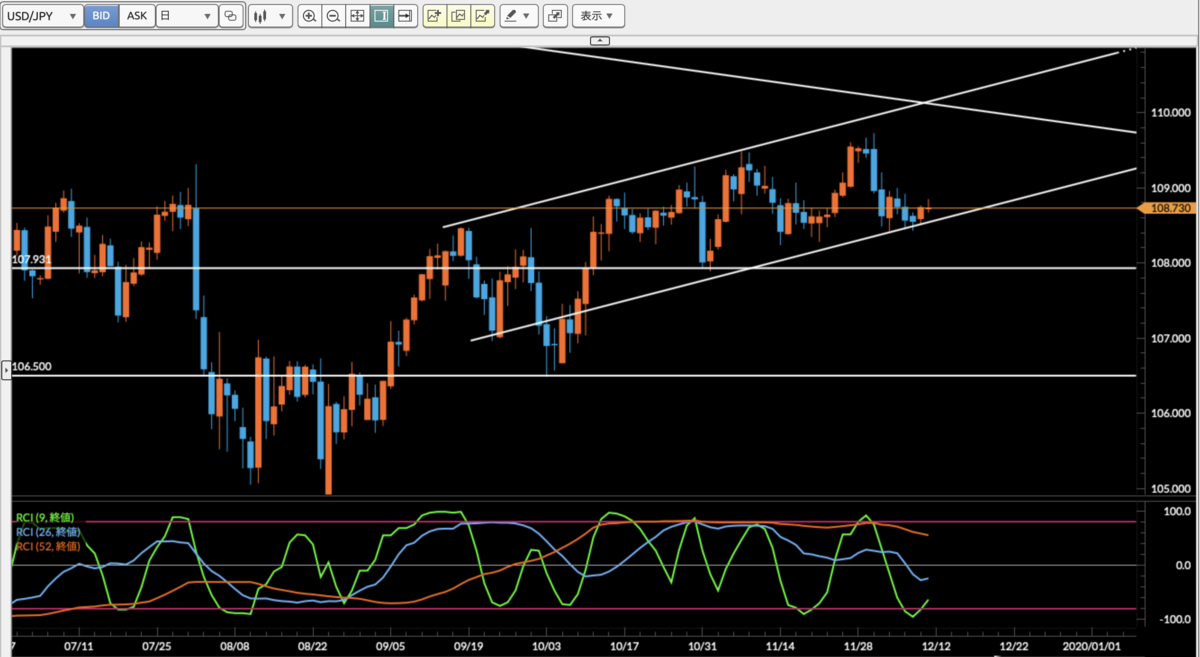Select the 106.500 horizontal line label
The image size is (1200, 657).
[x=31, y=367]
